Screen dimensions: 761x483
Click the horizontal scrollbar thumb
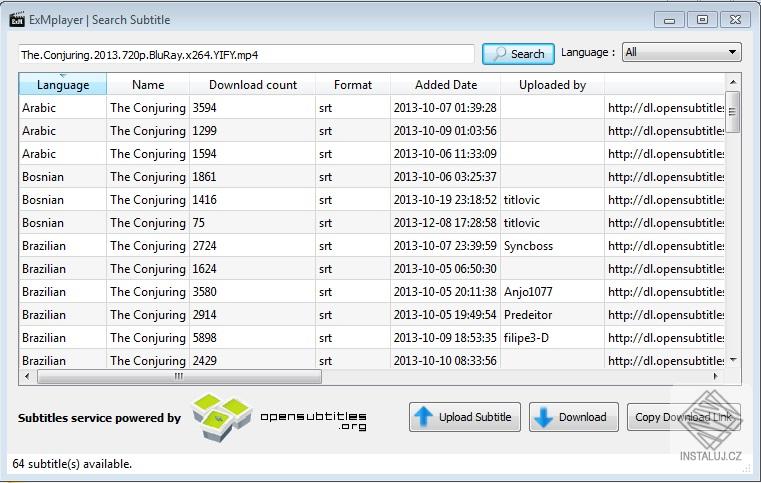pos(179,376)
